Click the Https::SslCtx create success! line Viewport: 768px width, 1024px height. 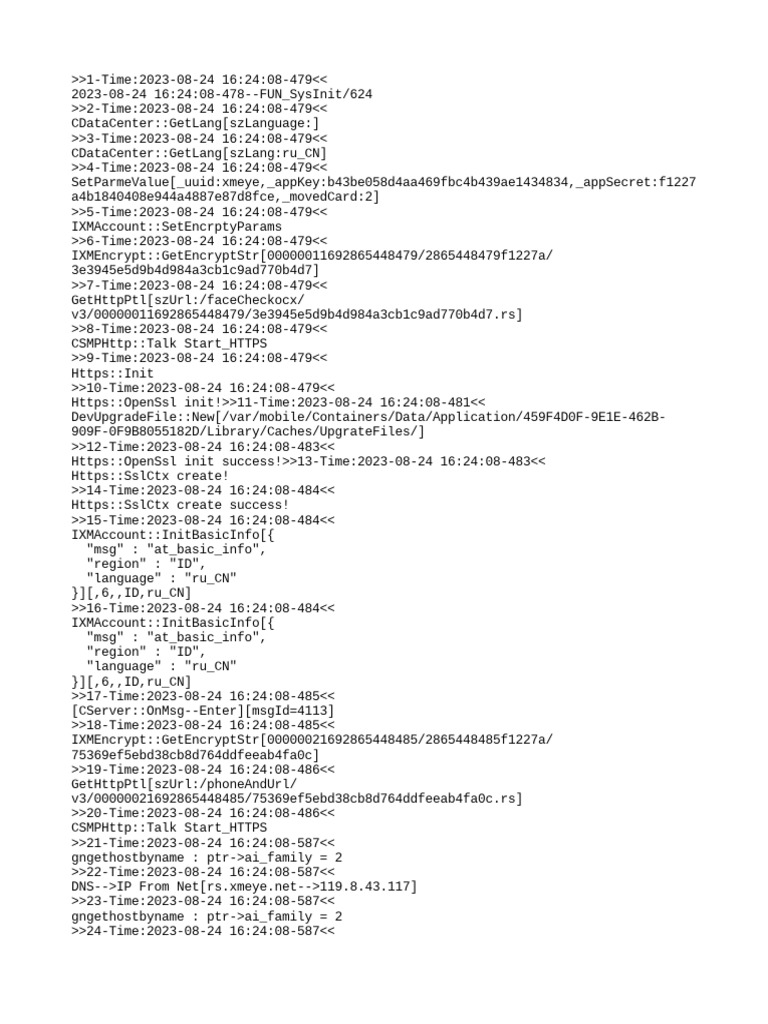tap(180, 505)
